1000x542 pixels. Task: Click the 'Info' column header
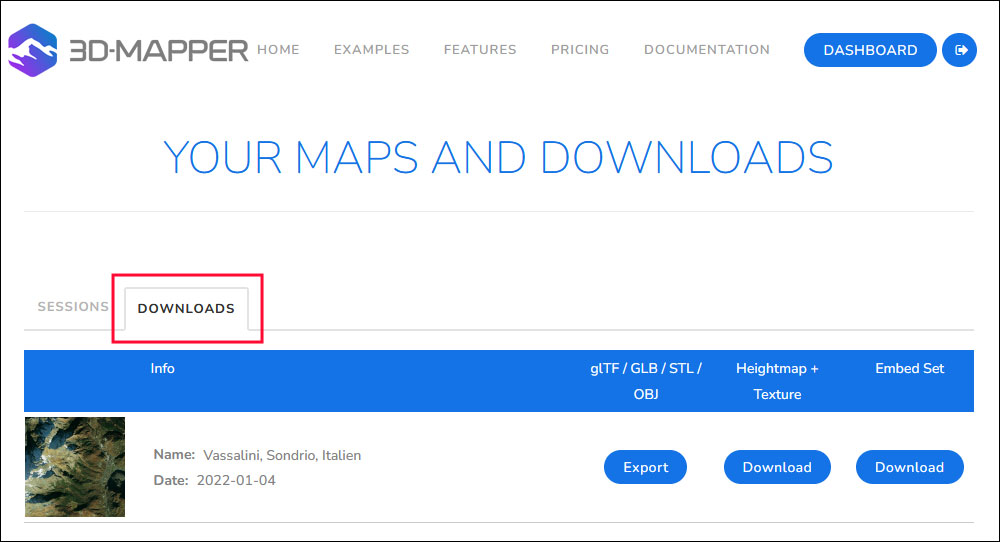point(162,369)
